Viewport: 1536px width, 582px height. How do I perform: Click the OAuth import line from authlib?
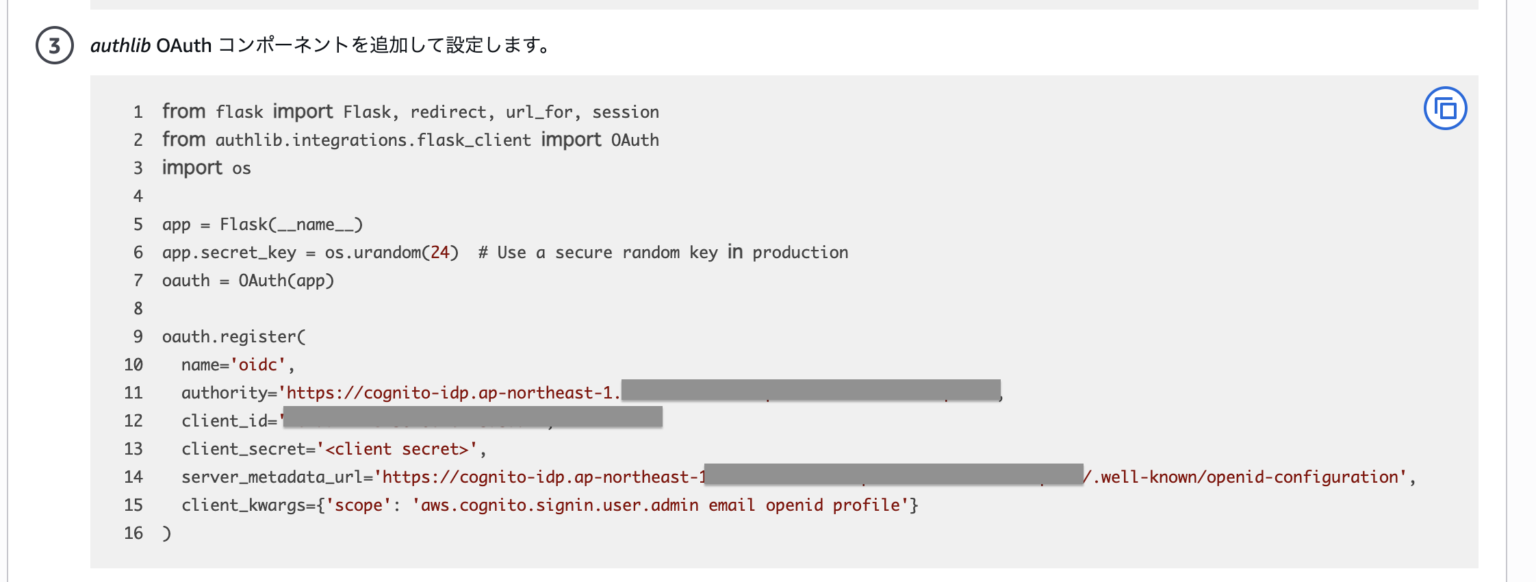[x=410, y=139]
